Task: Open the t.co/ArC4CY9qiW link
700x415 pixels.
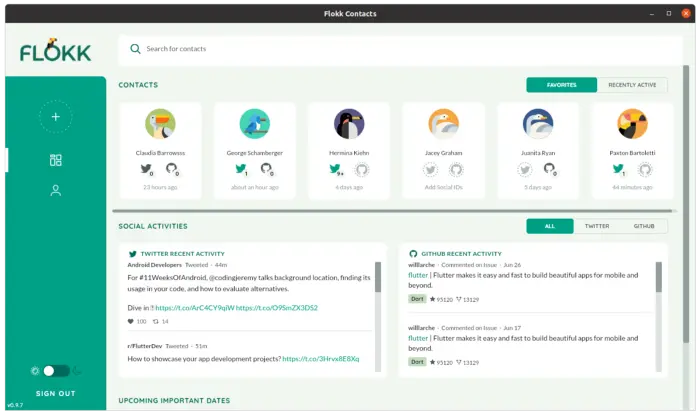Action: pos(195,308)
